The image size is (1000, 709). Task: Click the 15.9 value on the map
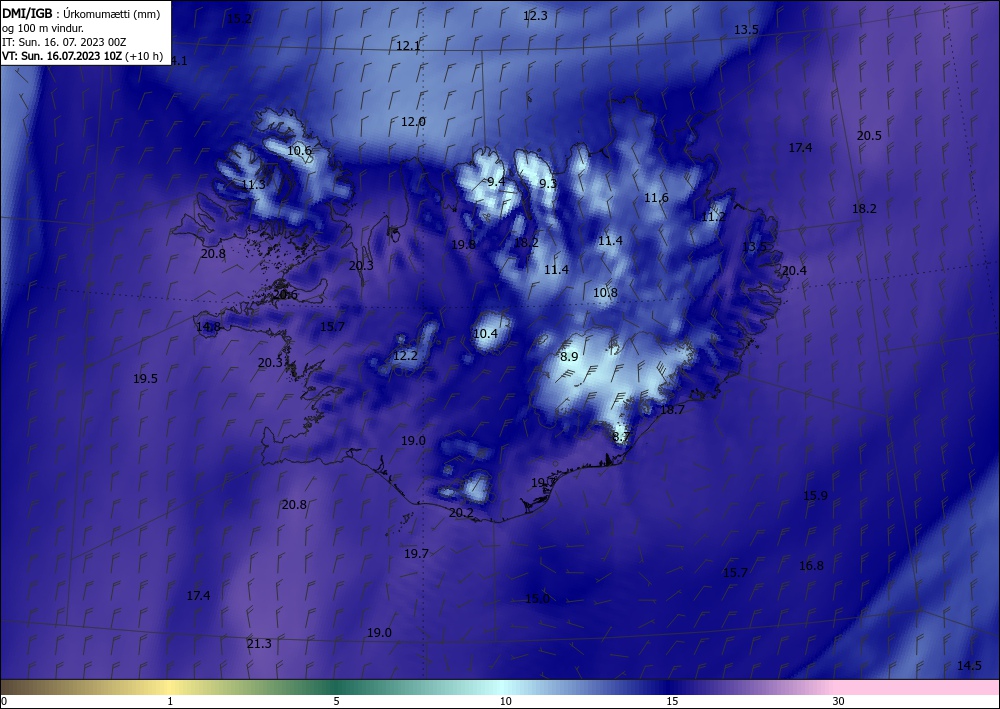point(815,495)
